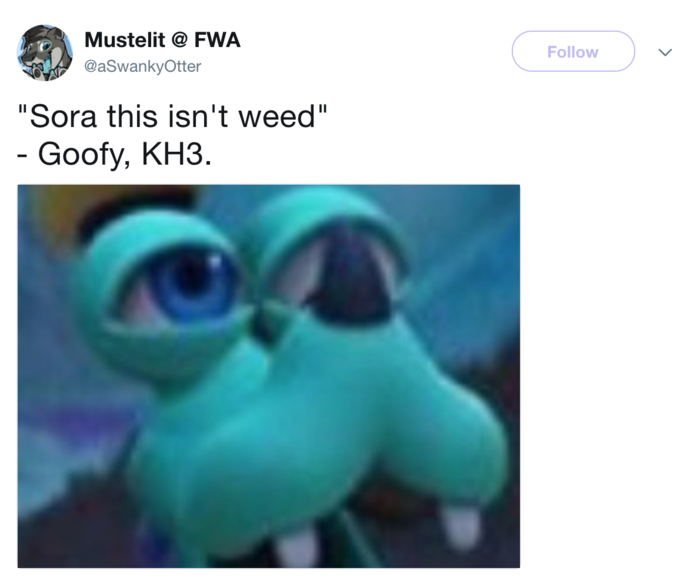Click the Follow button
The height and width of the screenshot is (581, 680).
click(573, 51)
